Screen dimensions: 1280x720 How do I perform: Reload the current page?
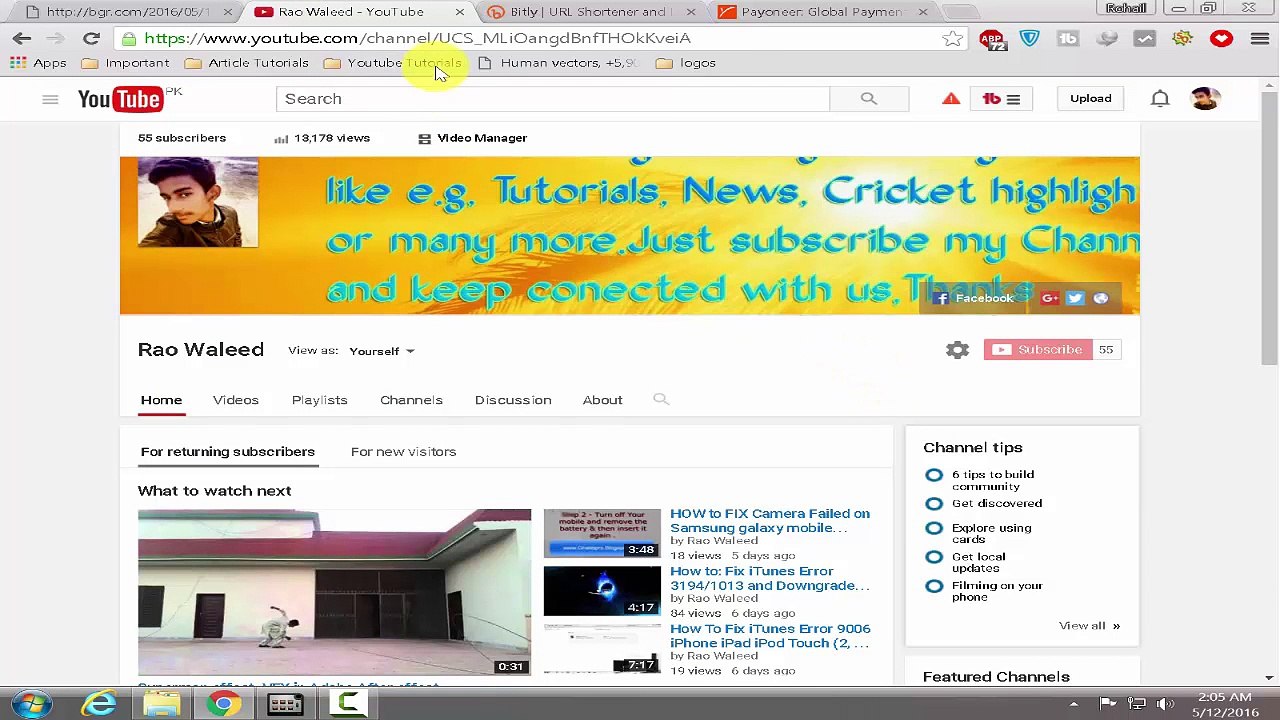click(x=91, y=38)
